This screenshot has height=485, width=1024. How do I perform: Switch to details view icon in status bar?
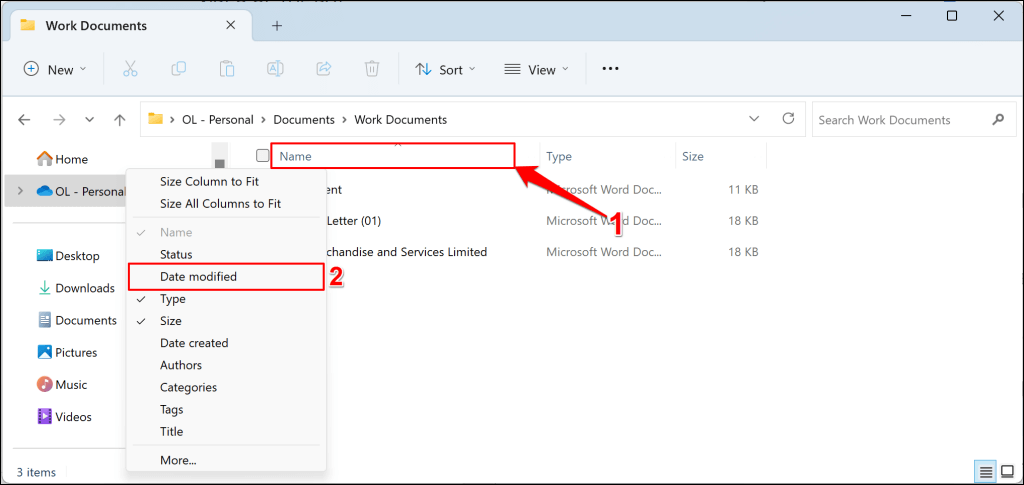coord(985,471)
